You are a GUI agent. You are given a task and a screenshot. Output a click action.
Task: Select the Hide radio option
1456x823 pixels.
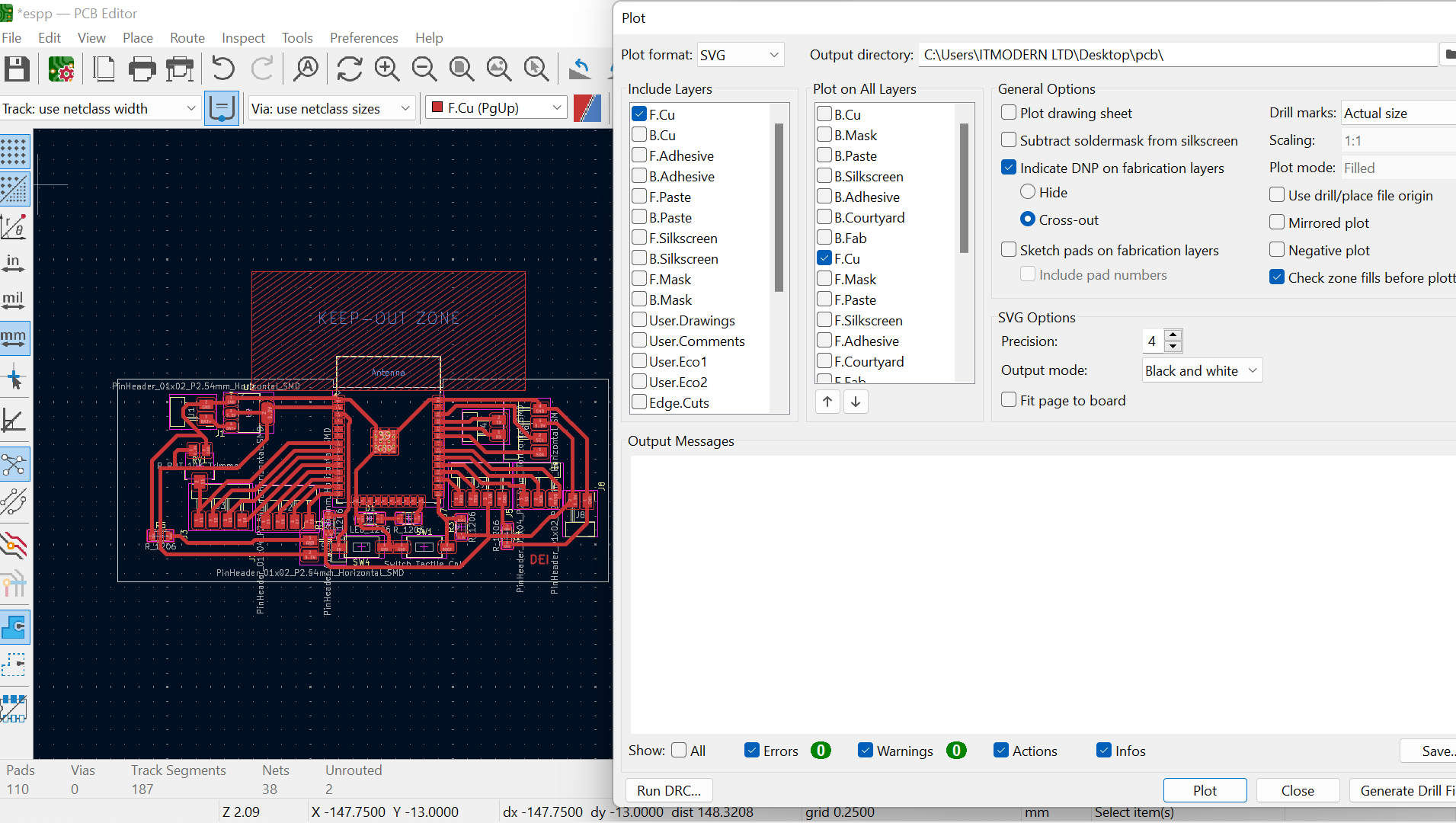pos(1028,192)
